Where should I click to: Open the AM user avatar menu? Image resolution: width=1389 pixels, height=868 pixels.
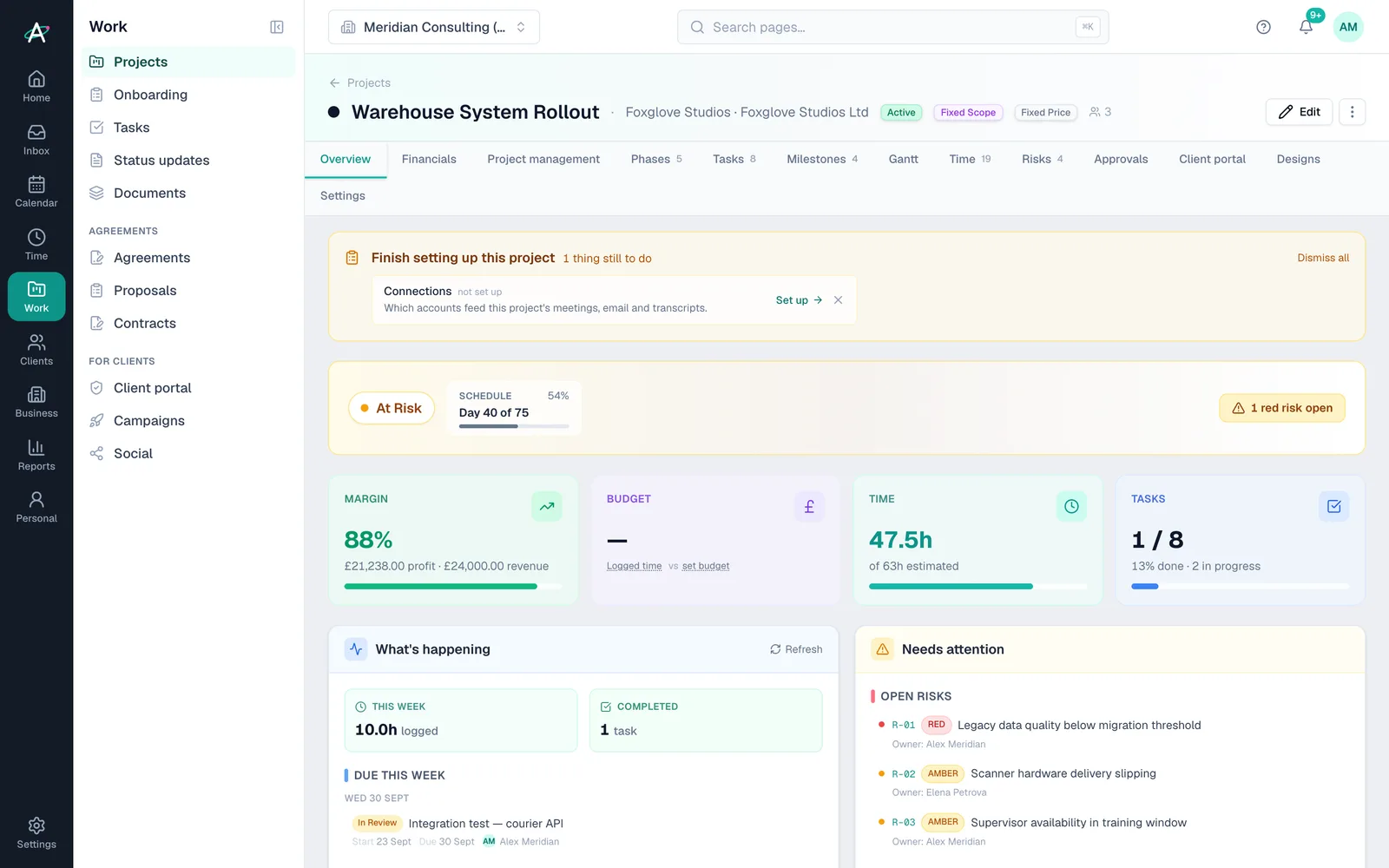tap(1348, 27)
